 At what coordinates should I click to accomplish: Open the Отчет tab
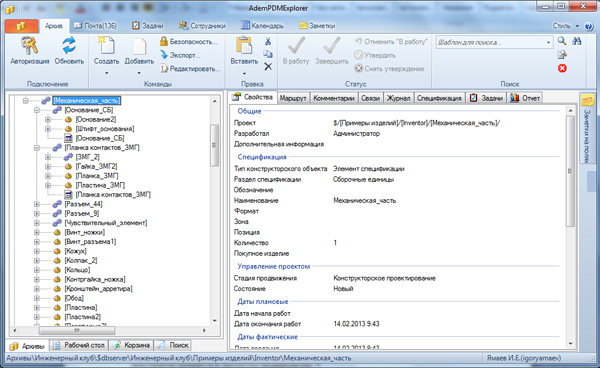tap(525, 98)
